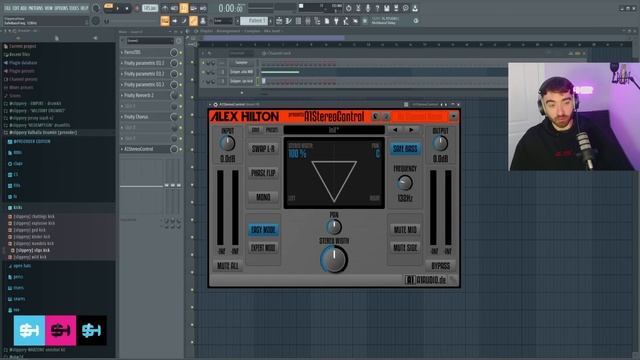The height and width of the screenshot is (360, 640).
Task: Open the mixer preset selector dropdown
Action: pos(150,41)
